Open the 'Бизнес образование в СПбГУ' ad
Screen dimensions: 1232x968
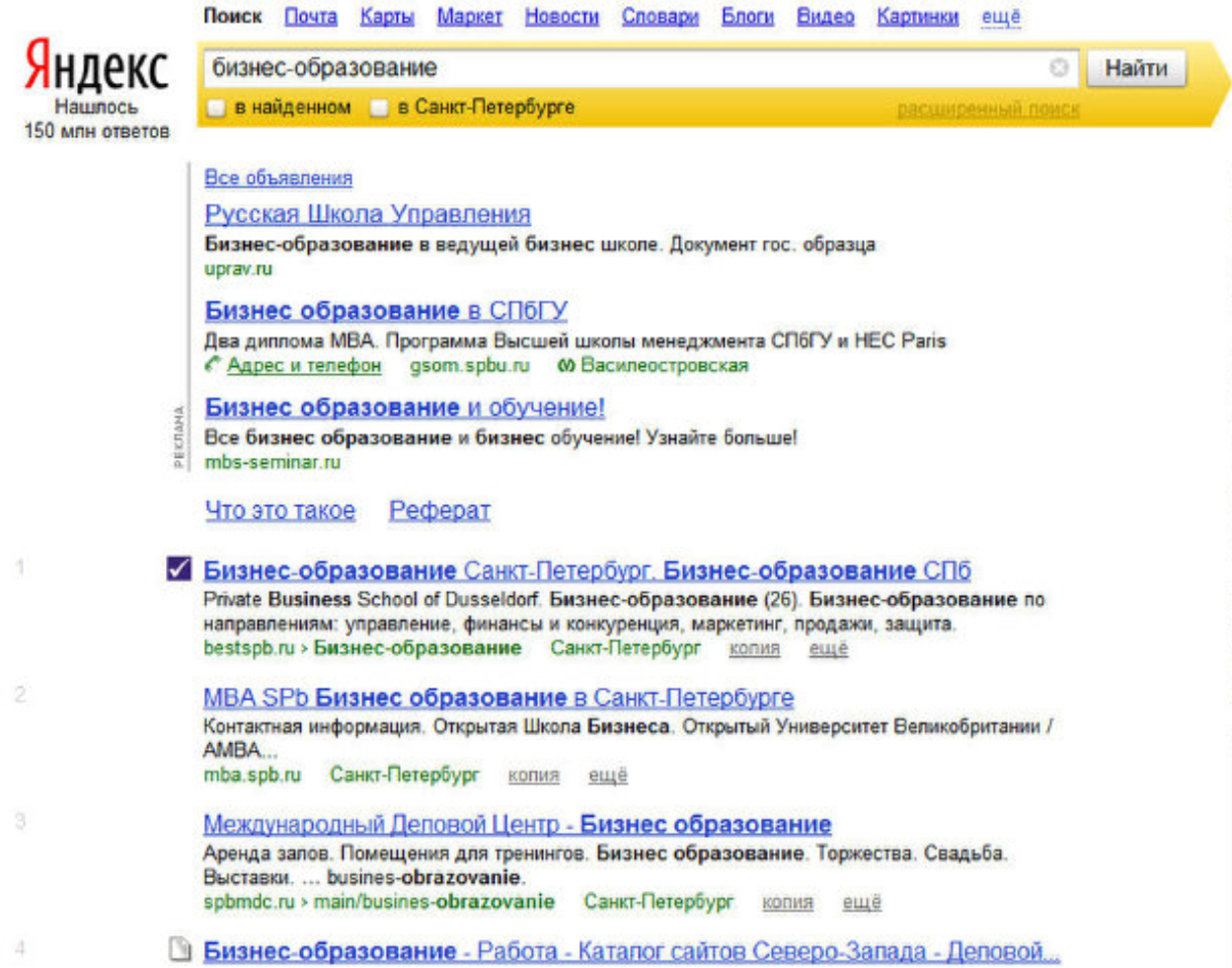pyautogui.click(x=386, y=310)
